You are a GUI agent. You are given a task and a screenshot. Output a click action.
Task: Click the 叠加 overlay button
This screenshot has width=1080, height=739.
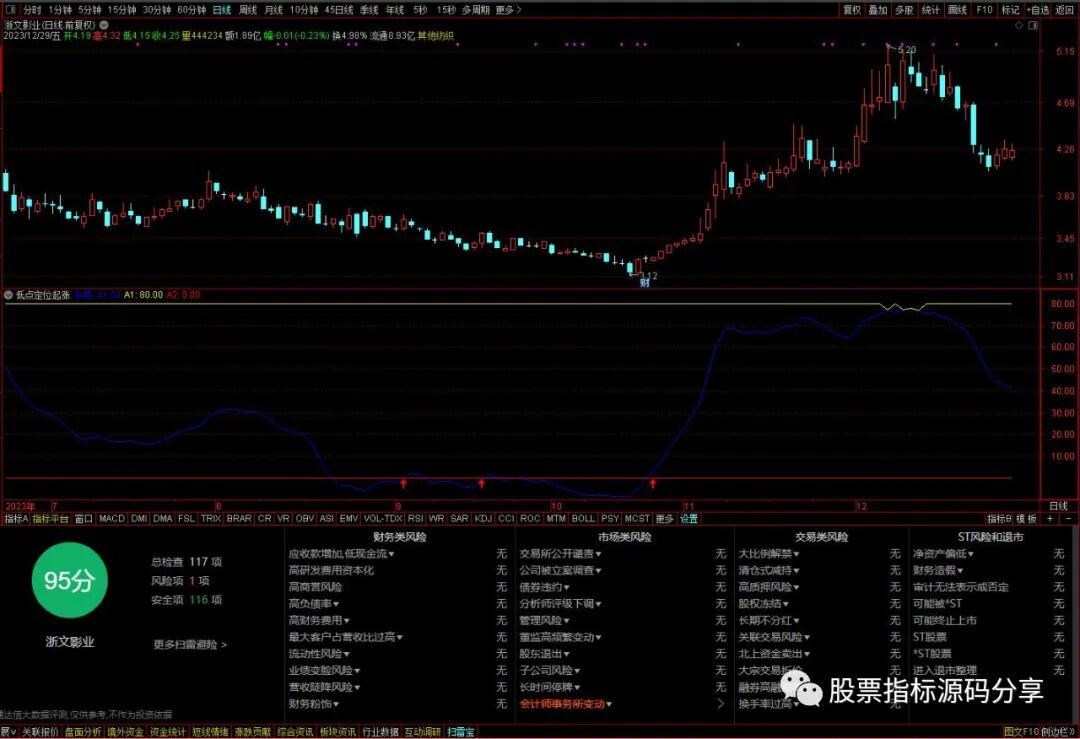[x=878, y=10]
